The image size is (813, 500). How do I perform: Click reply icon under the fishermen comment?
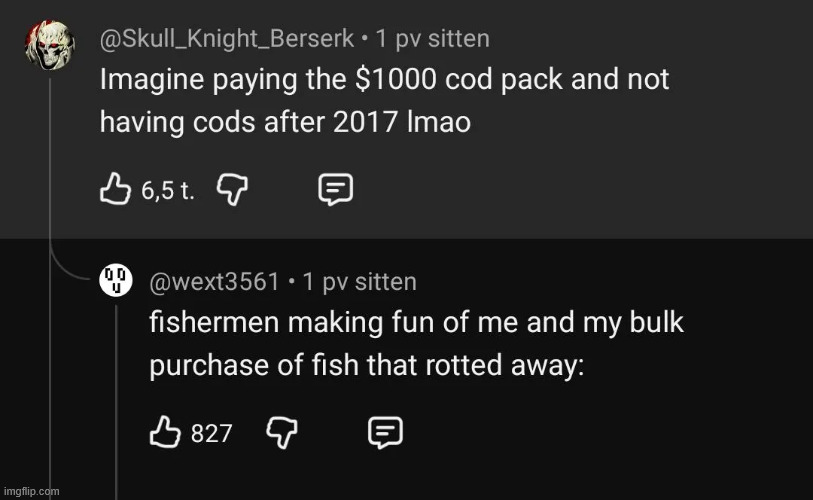click(x=385, y=432)
